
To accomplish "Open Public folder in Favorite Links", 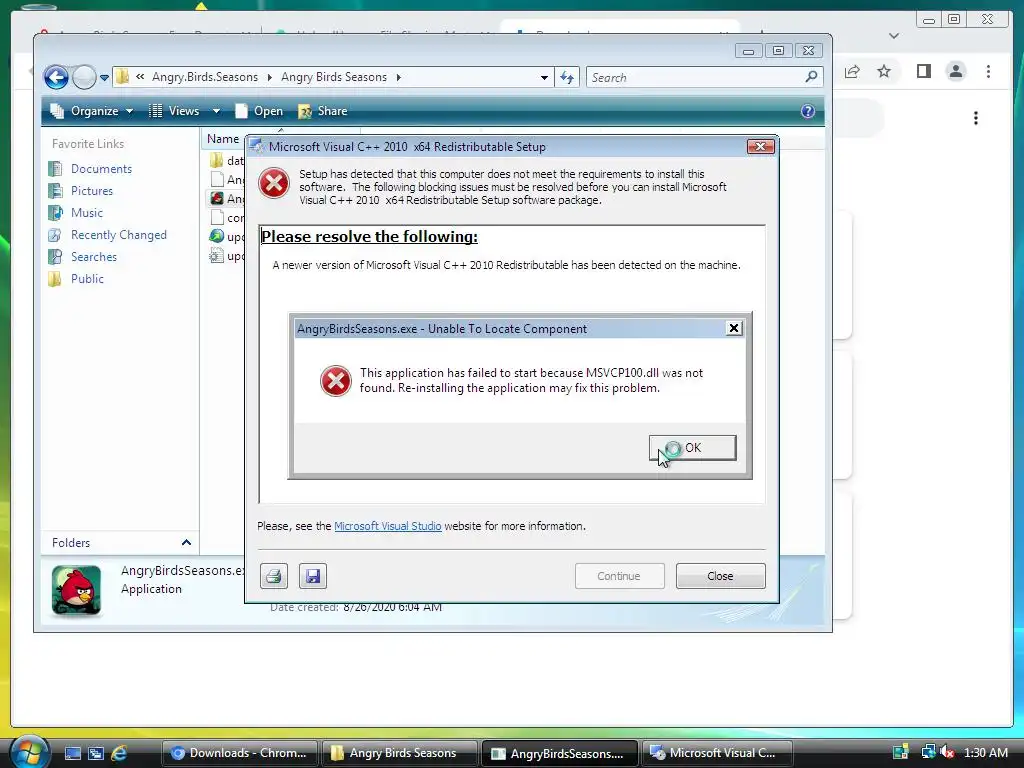I will click(x=88, y=279).
